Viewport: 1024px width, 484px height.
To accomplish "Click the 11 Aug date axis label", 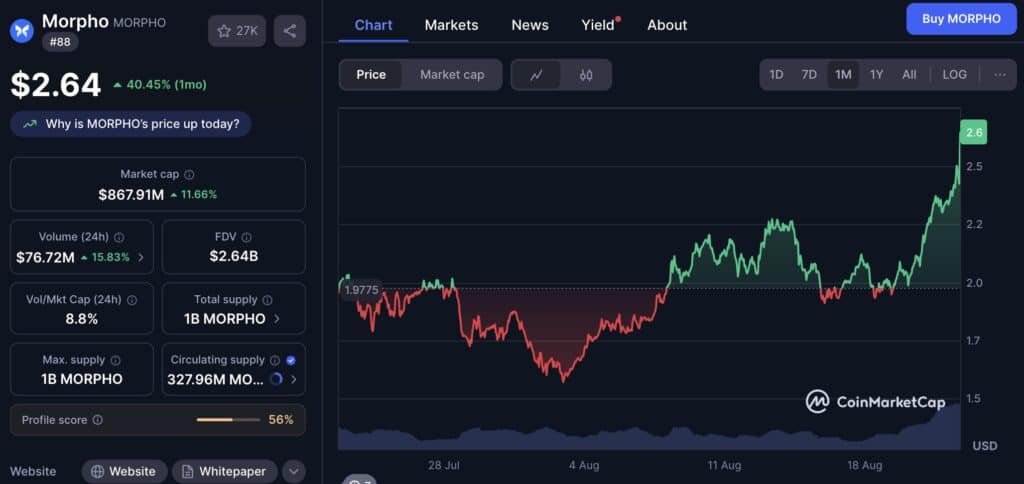I will coord(724,466).
